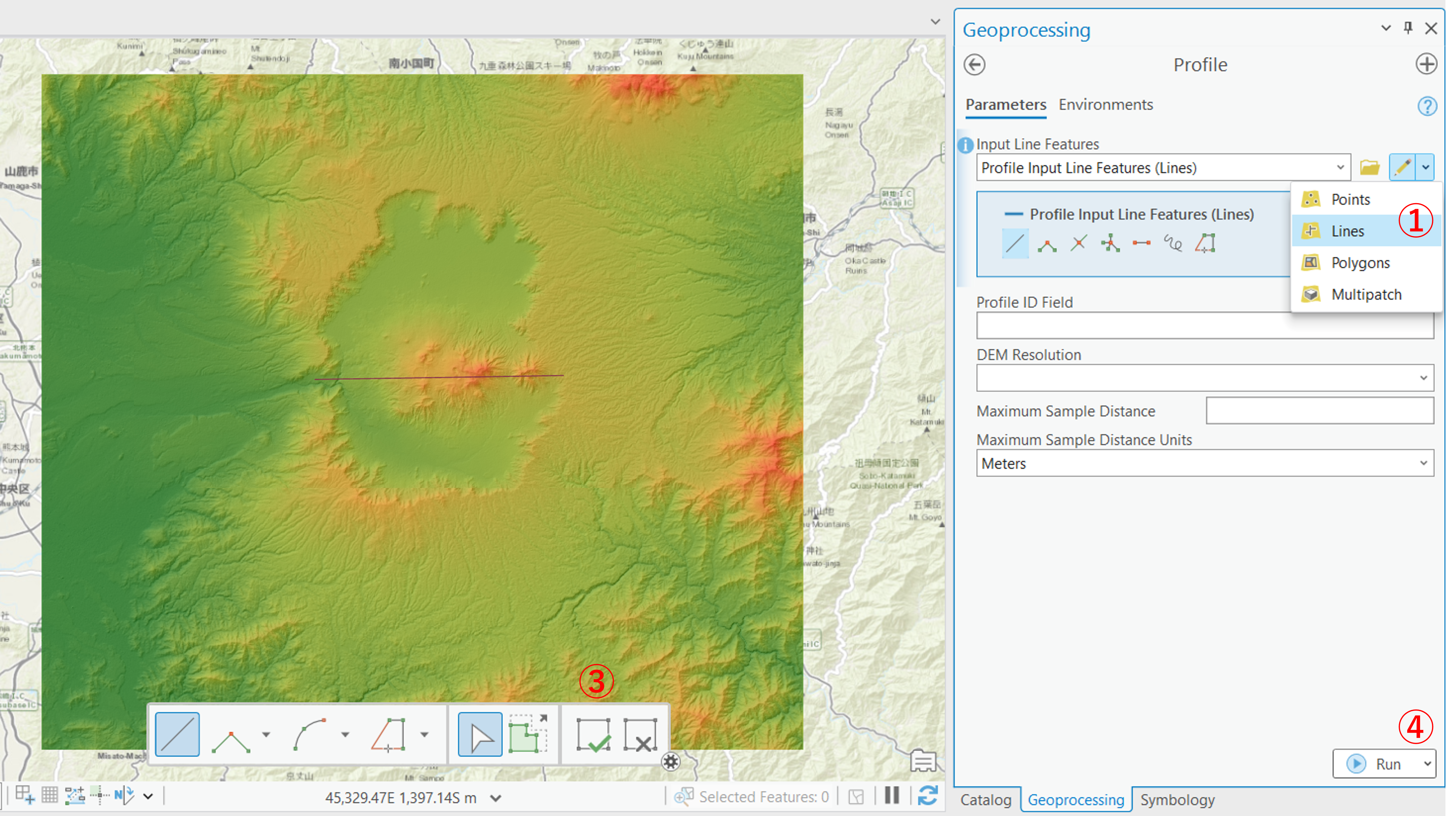Expand the pencil sketch type dropdown arrow

point(1426,168)
